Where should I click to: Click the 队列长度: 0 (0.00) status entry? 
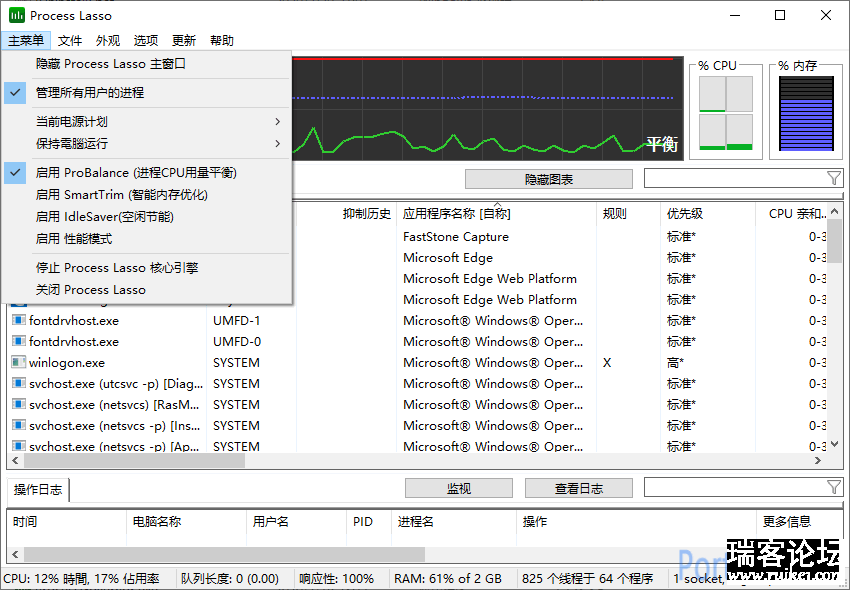230,579
